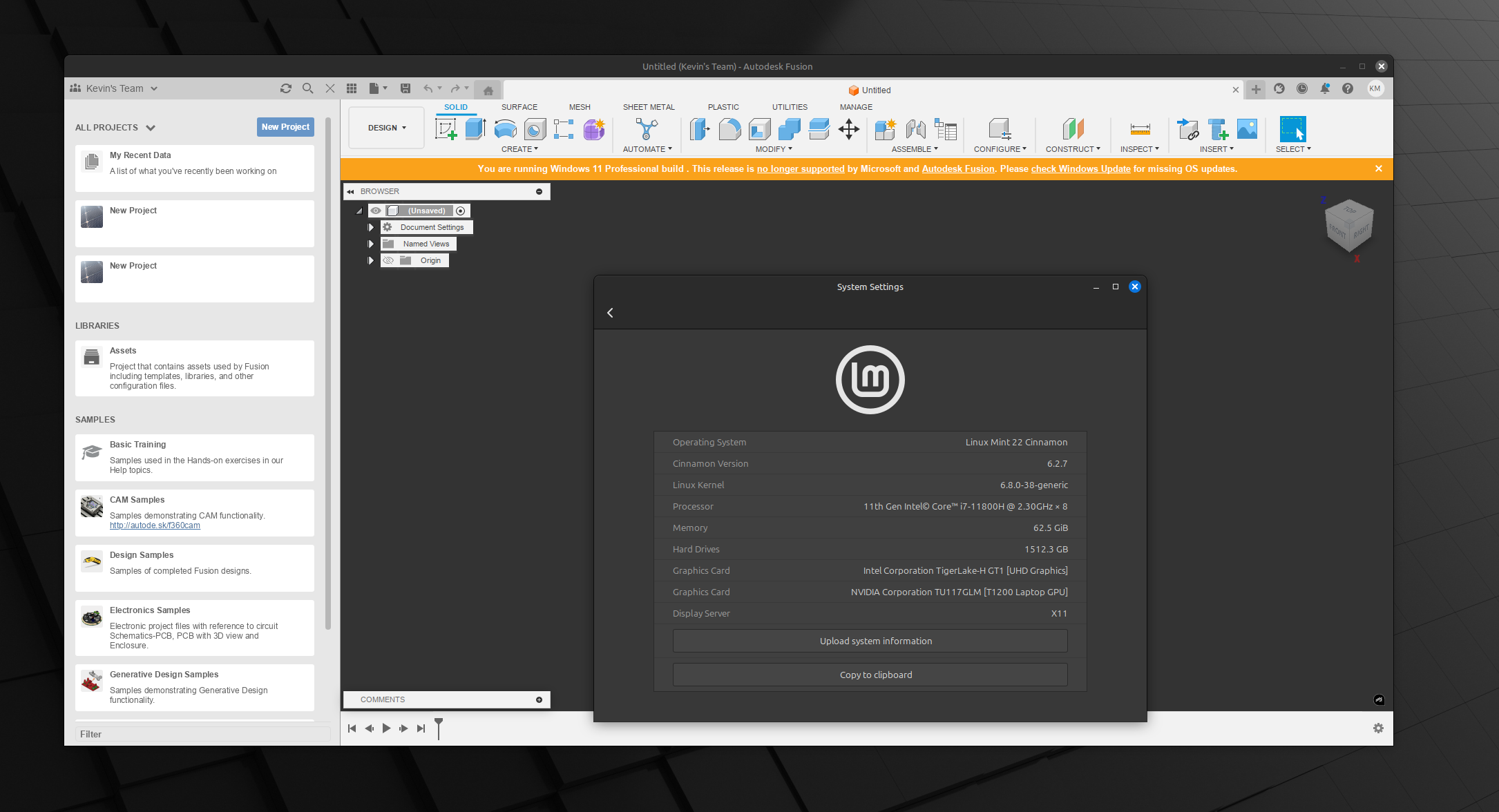Switch to the SHEET METAL tab
1499x812 pixels.
(x=648, y=107)
